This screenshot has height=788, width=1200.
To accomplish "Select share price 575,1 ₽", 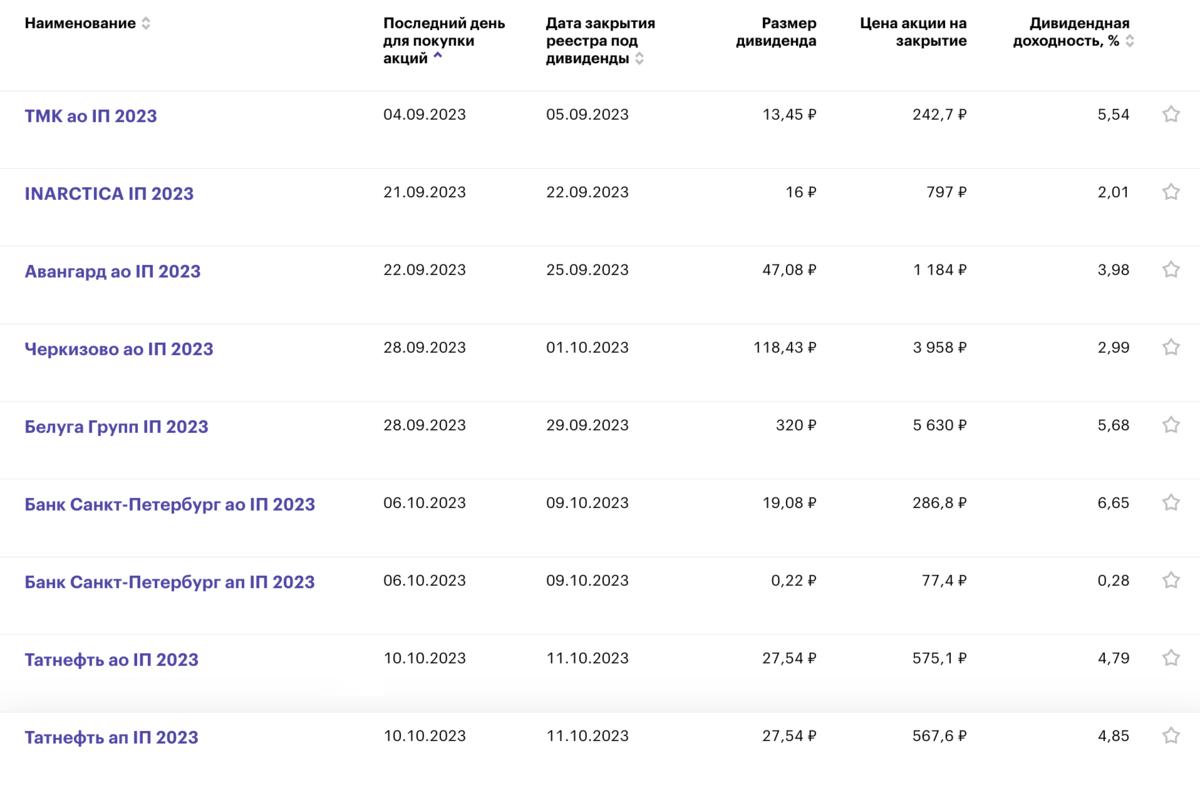I will 940,658.
